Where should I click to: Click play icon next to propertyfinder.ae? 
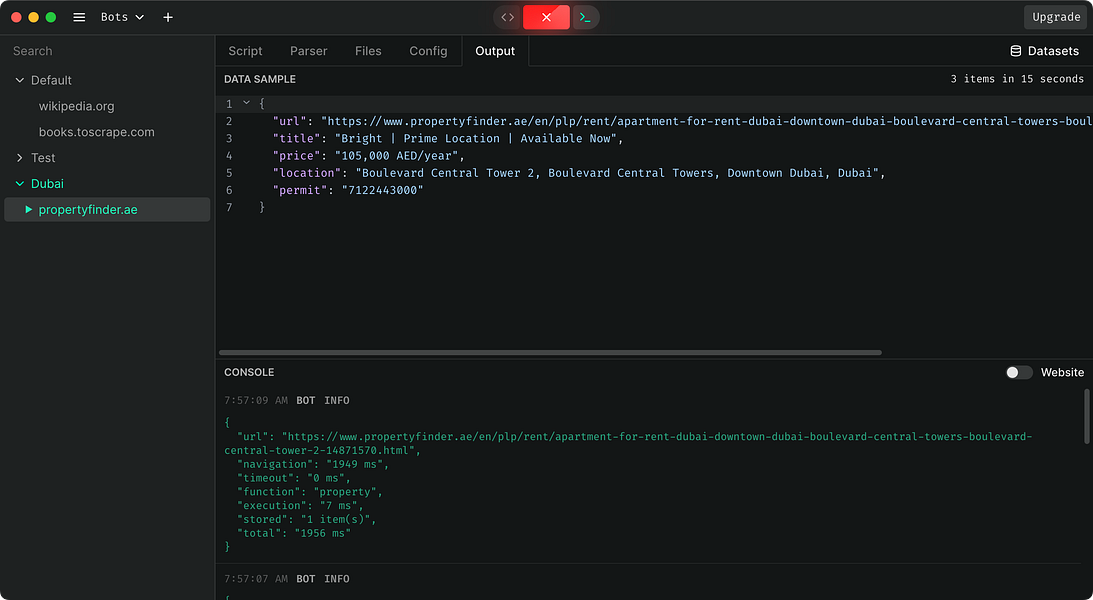click(29, 210)
